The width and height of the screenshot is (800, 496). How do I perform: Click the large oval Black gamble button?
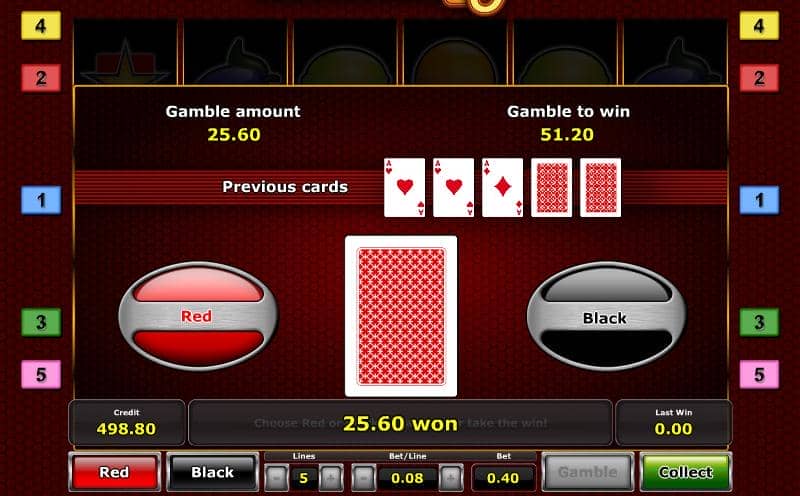(x=606, y=316)
